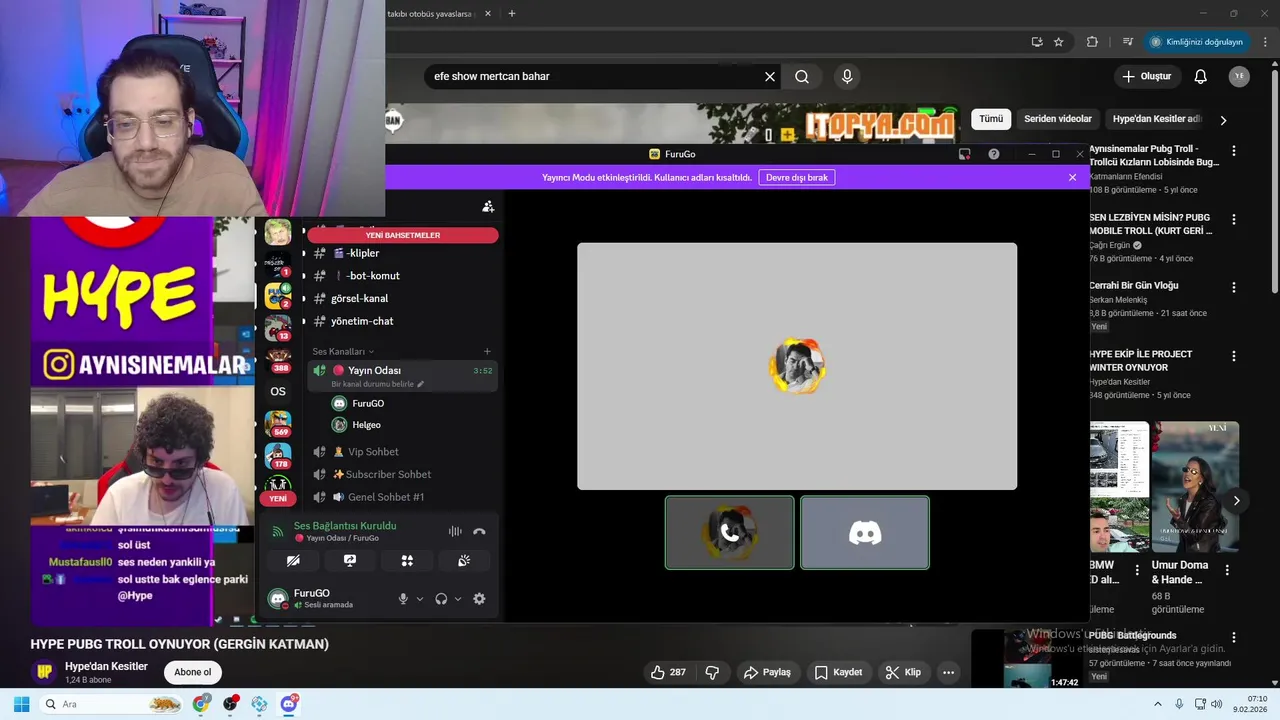Open the görsel-kanal text channel
This screenshot has width=1280, height=720.
(402, 298)
